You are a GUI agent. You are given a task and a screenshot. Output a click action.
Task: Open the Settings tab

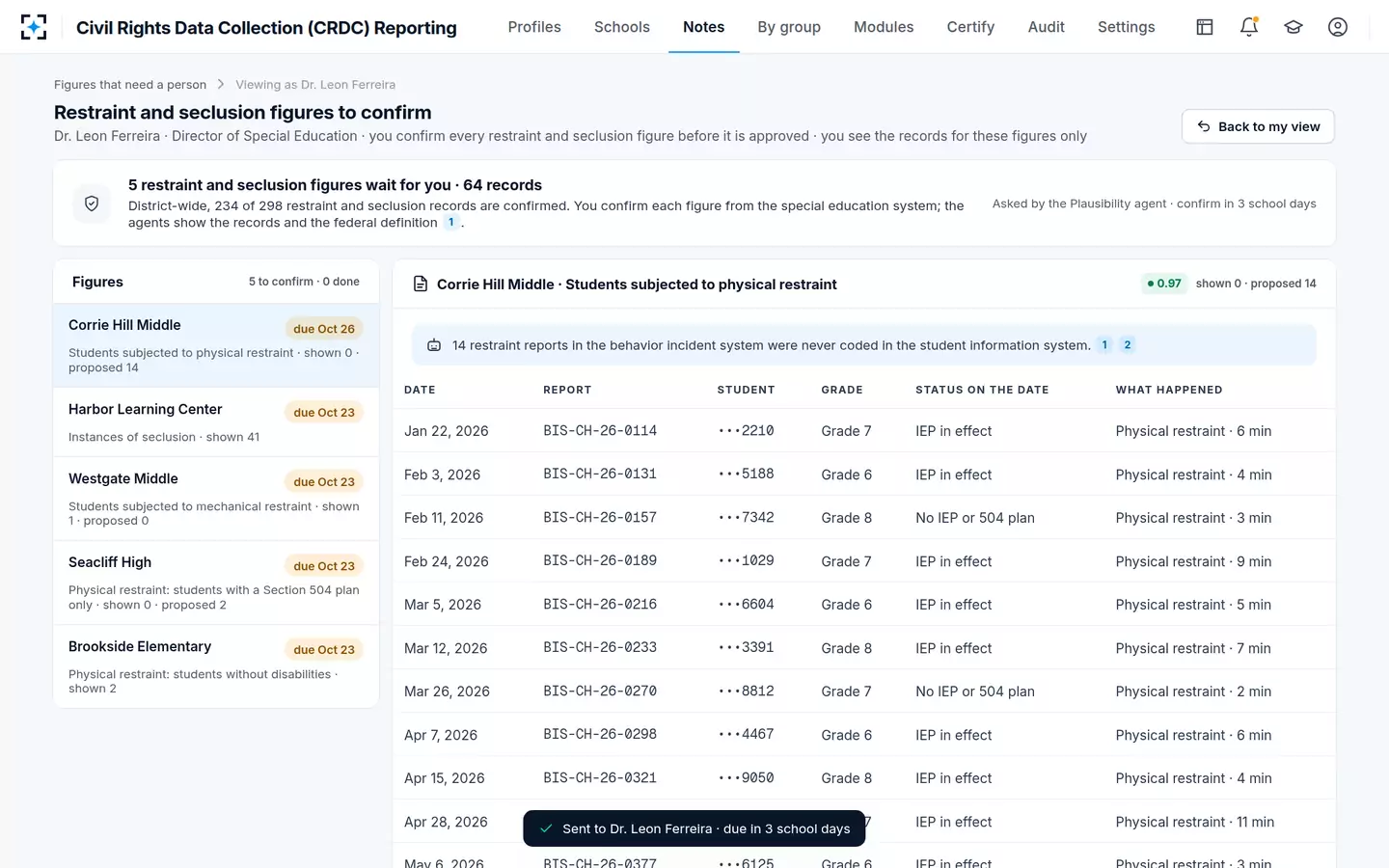click(1127, 27)
